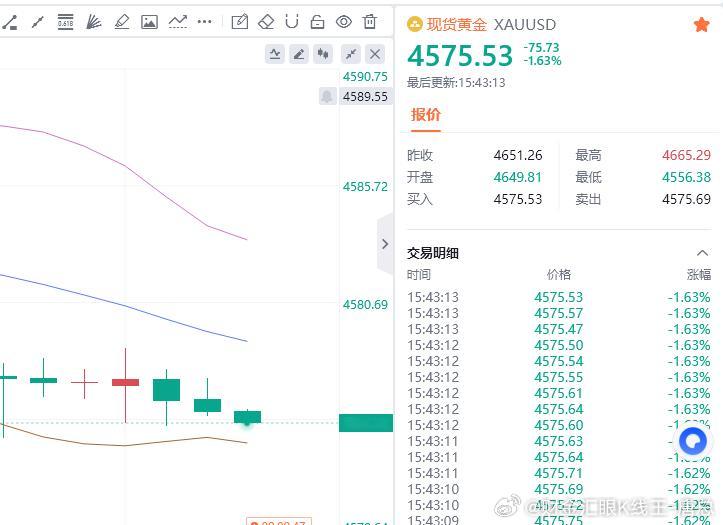Select the trade row priced 4575.57
Image resolution: width=723 pixels, height=525 pixels.
tap(559, 313)
